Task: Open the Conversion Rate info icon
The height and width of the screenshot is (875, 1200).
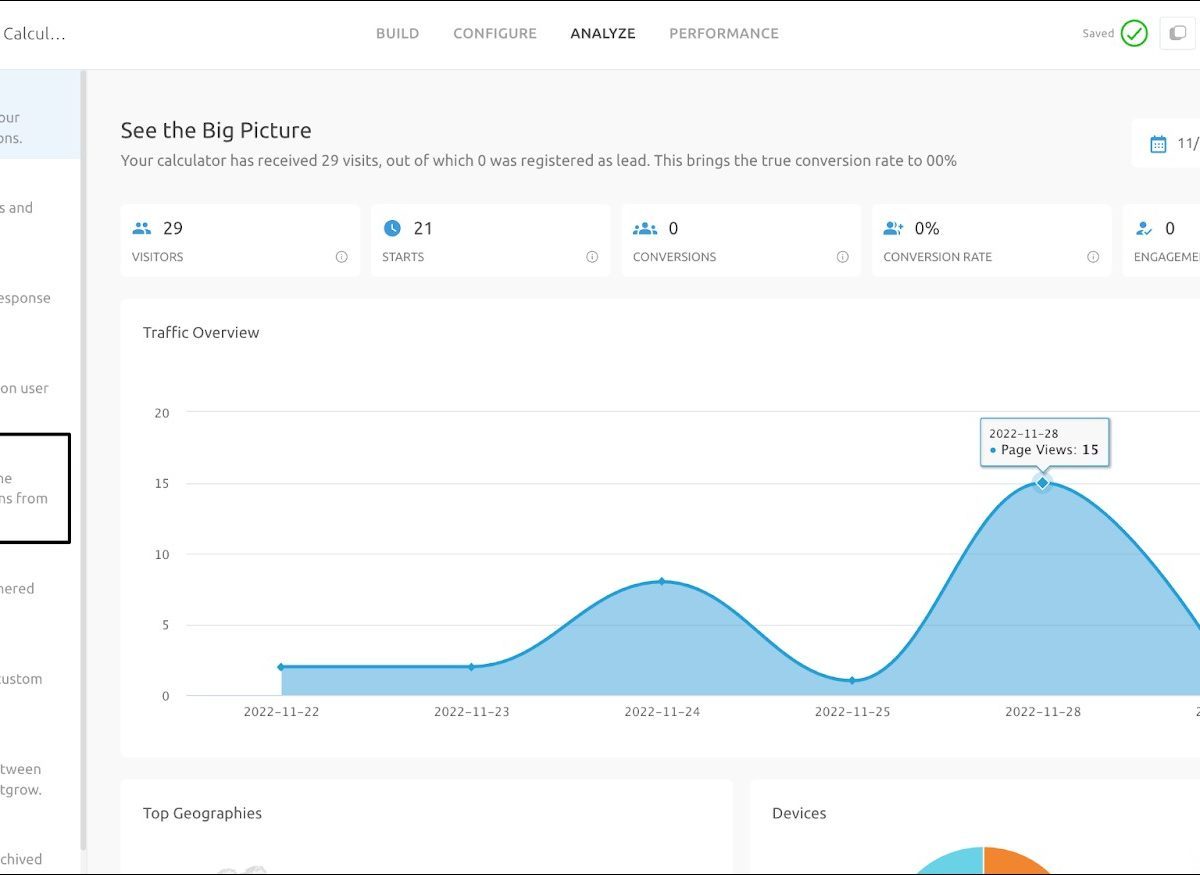Action: [1093, 257]
